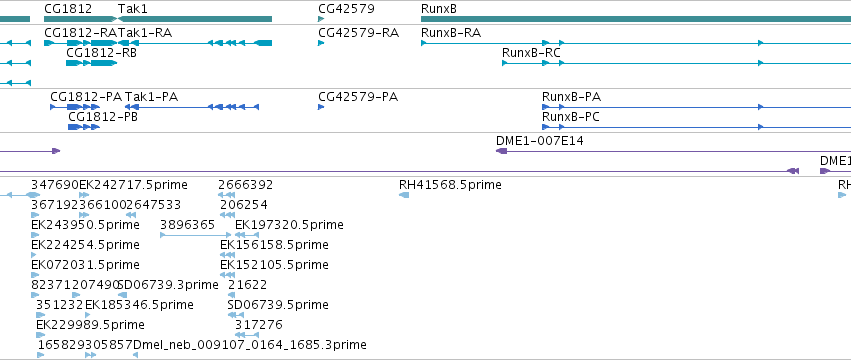Click the EK197320.5prime EST feature
851x360 pixels.
click(x=247, y=235)
